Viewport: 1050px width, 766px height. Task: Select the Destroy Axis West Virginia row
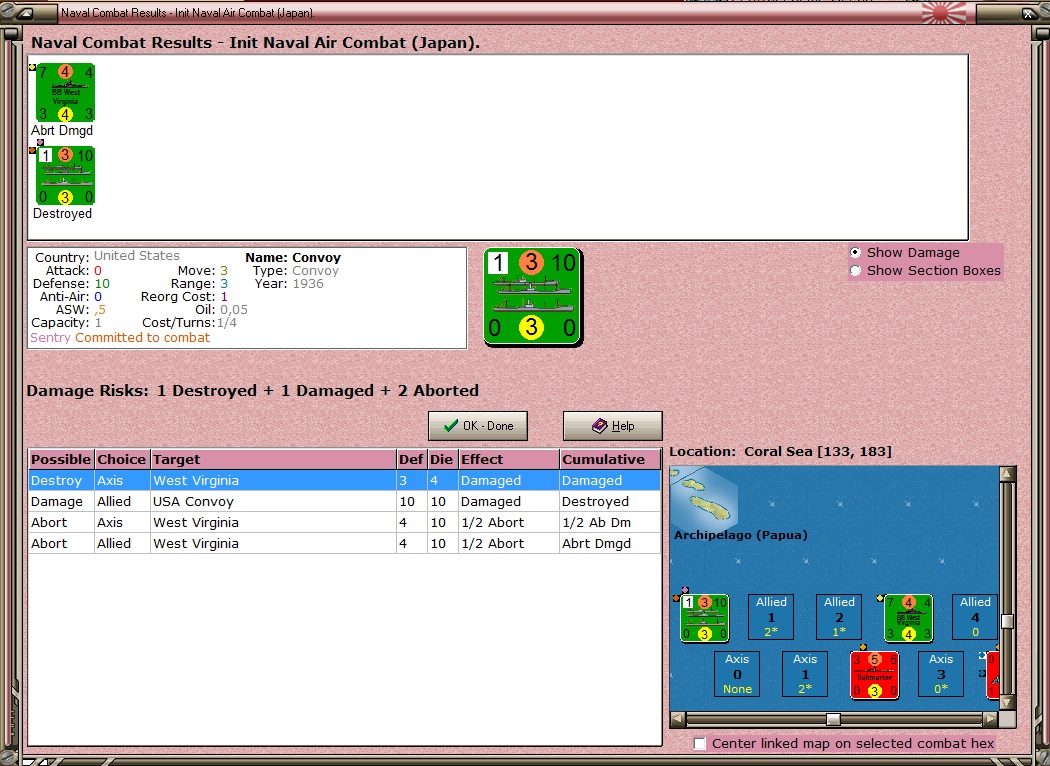pos(344,480)
